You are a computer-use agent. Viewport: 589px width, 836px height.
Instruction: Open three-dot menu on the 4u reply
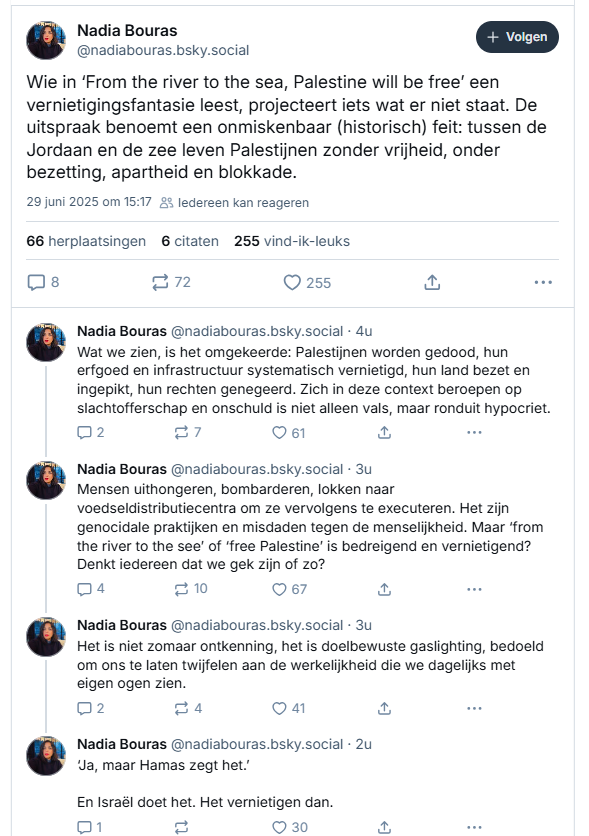pos(474,432)
